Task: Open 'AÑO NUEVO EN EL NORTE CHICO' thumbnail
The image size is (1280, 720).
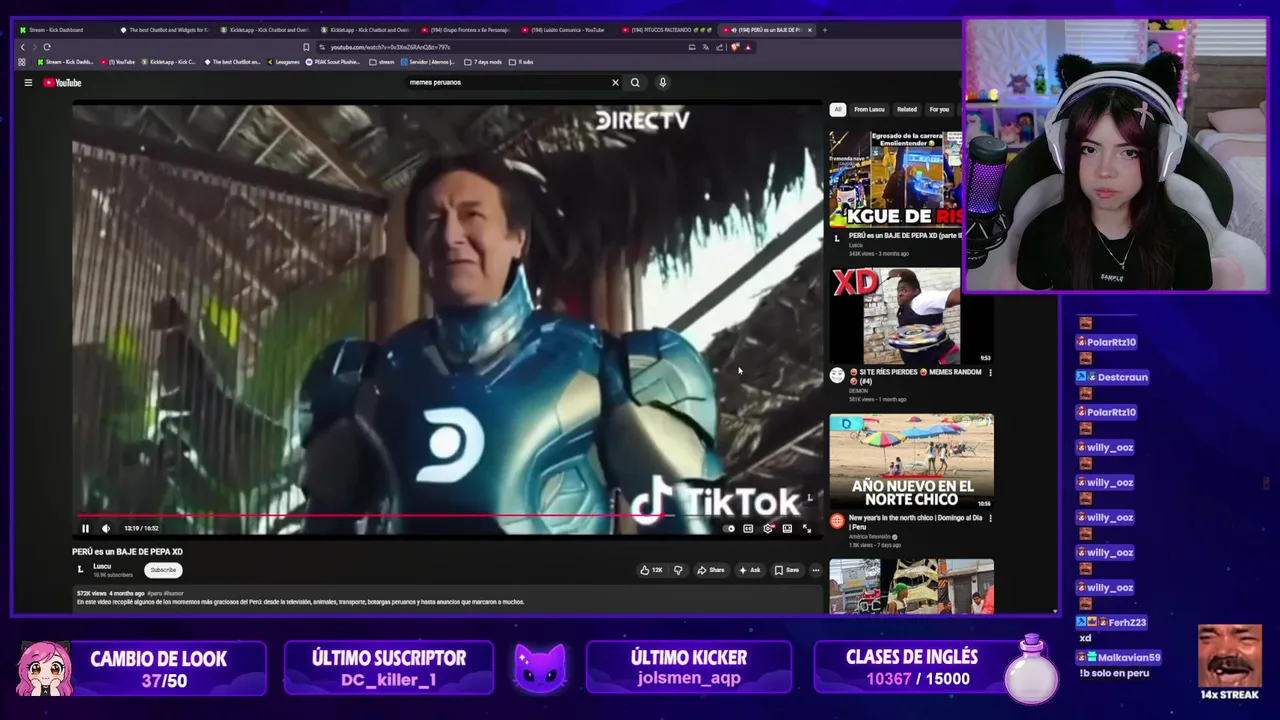Action: 911,461
